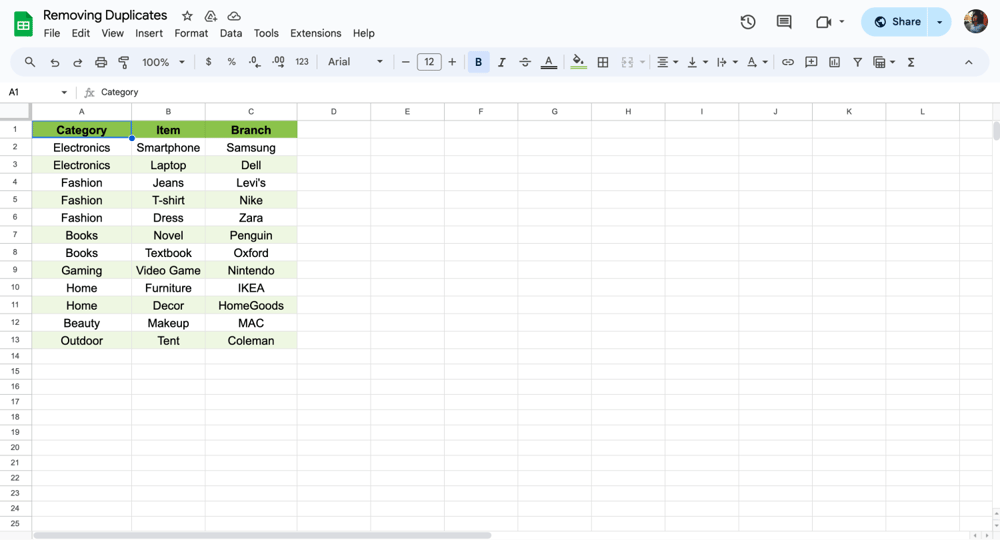
Task: Toggle italic formatting
Action: [x=502, y=62]
